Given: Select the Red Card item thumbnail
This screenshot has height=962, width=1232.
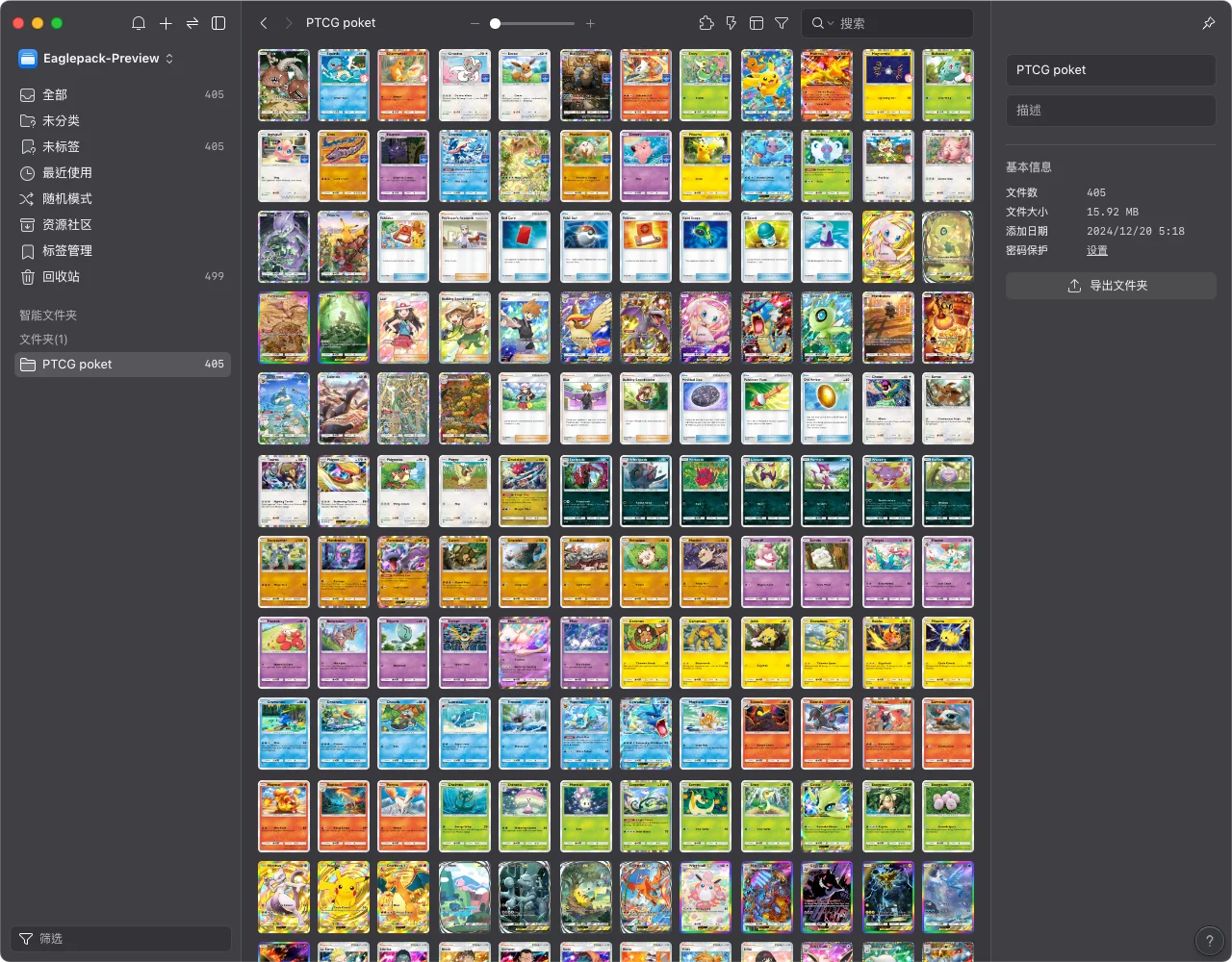Looking at the screenshot, I should pos(525,247).
